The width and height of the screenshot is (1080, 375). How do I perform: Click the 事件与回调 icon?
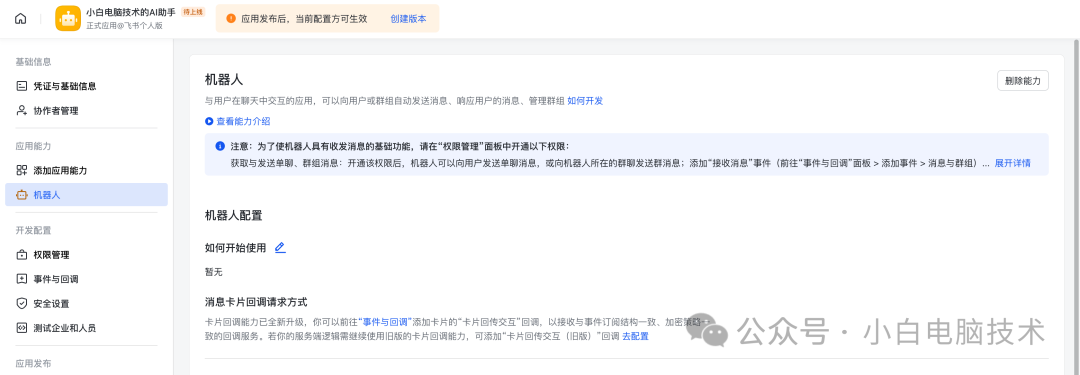[21, 279]
